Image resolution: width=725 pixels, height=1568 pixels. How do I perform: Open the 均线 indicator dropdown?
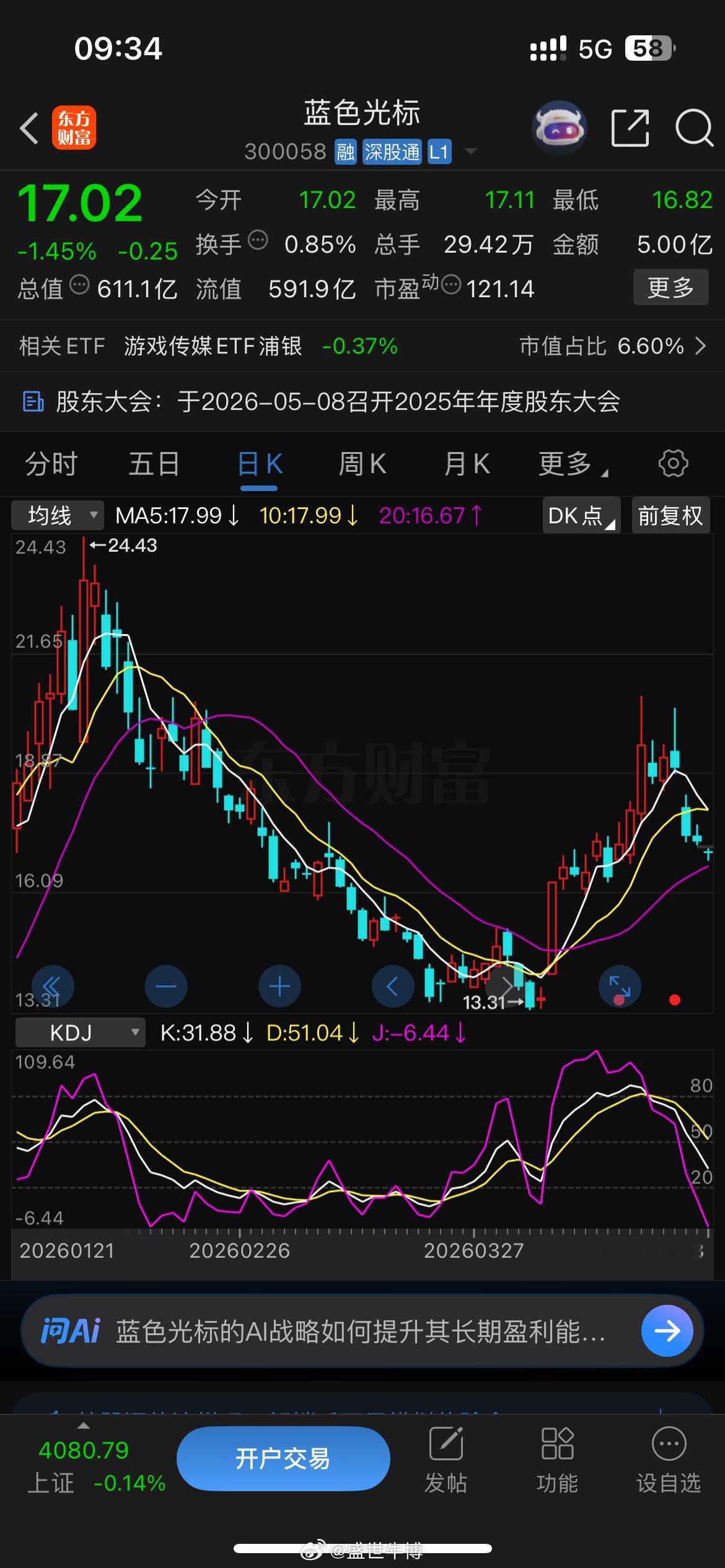point(58,515)
